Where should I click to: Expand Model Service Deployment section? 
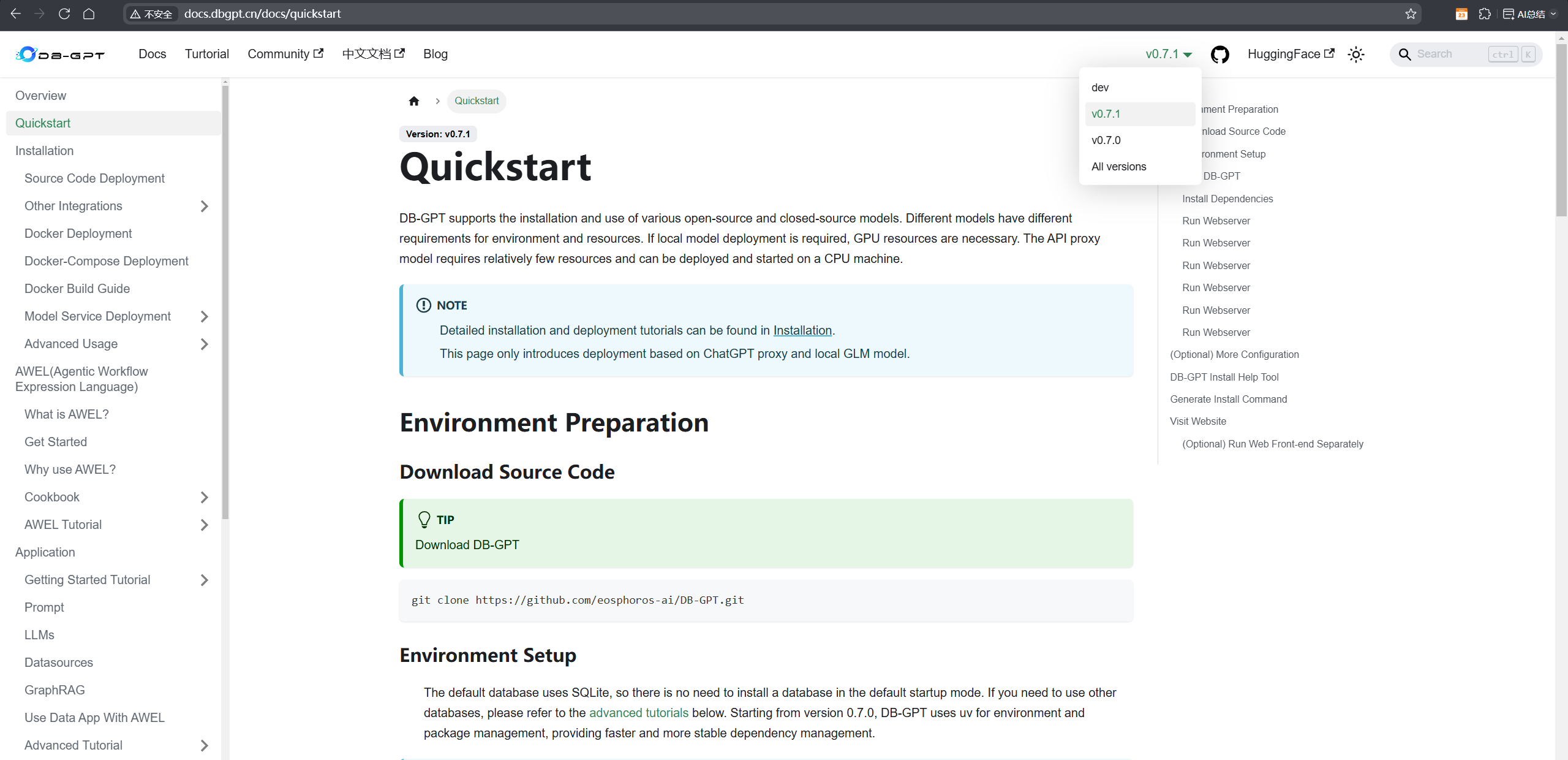[x=205, y=317]
